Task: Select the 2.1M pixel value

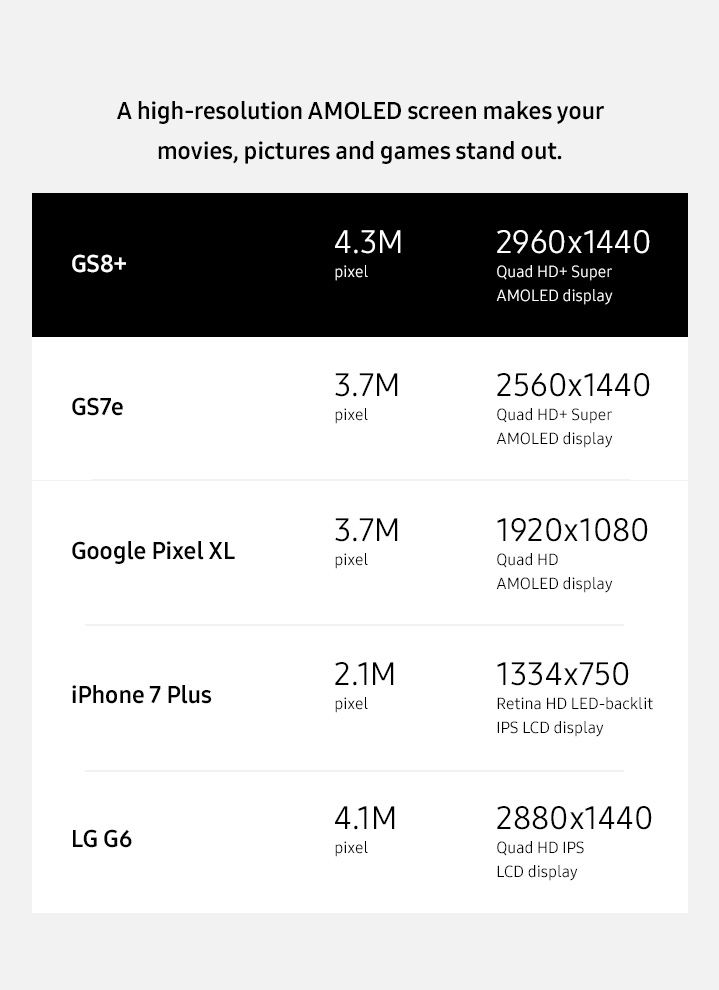Action: tap(365, 674)
